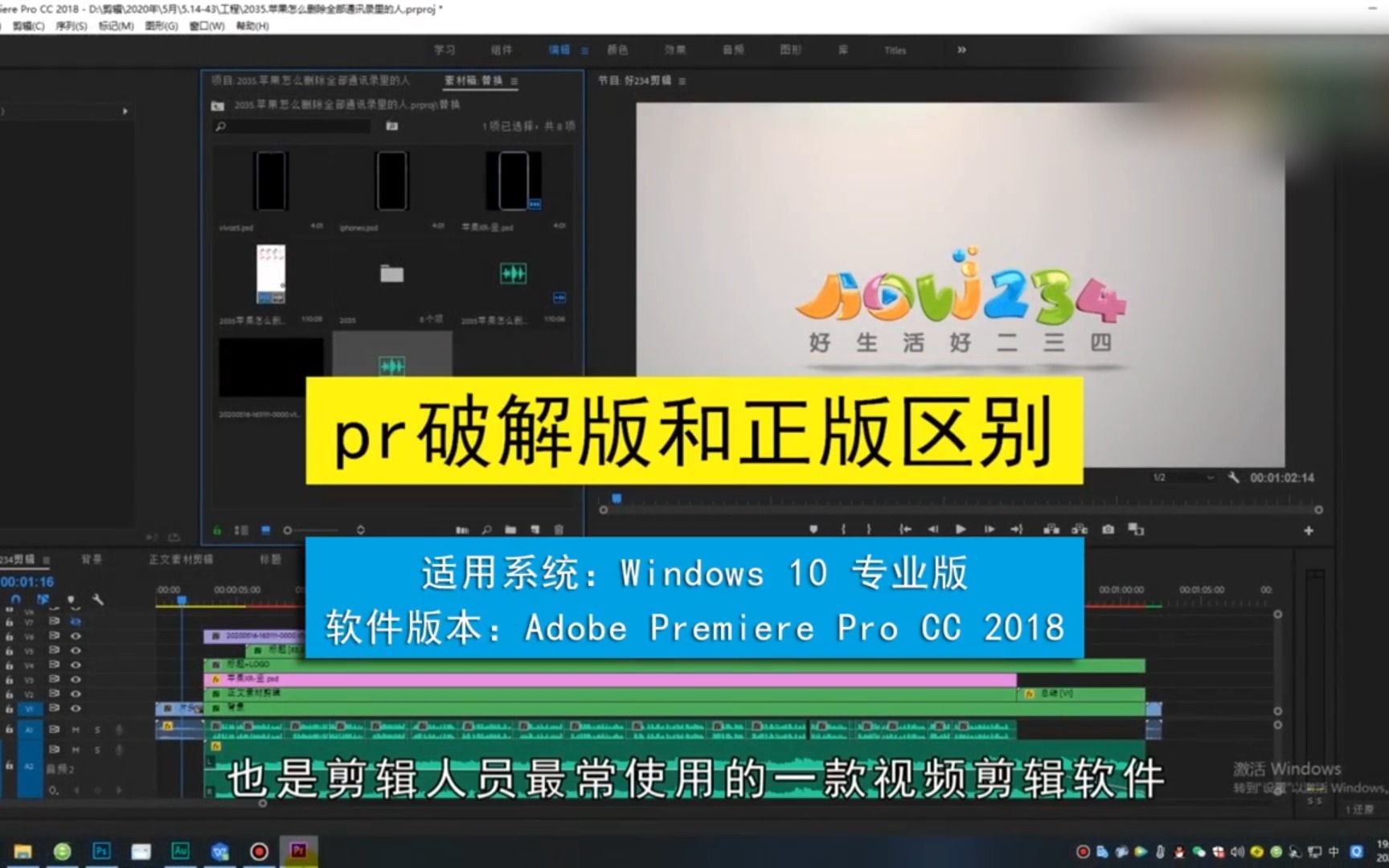Switch to the Learning workspace tab
The image size is (1389, 868).
pyautogui.click(x=445, y=50)
